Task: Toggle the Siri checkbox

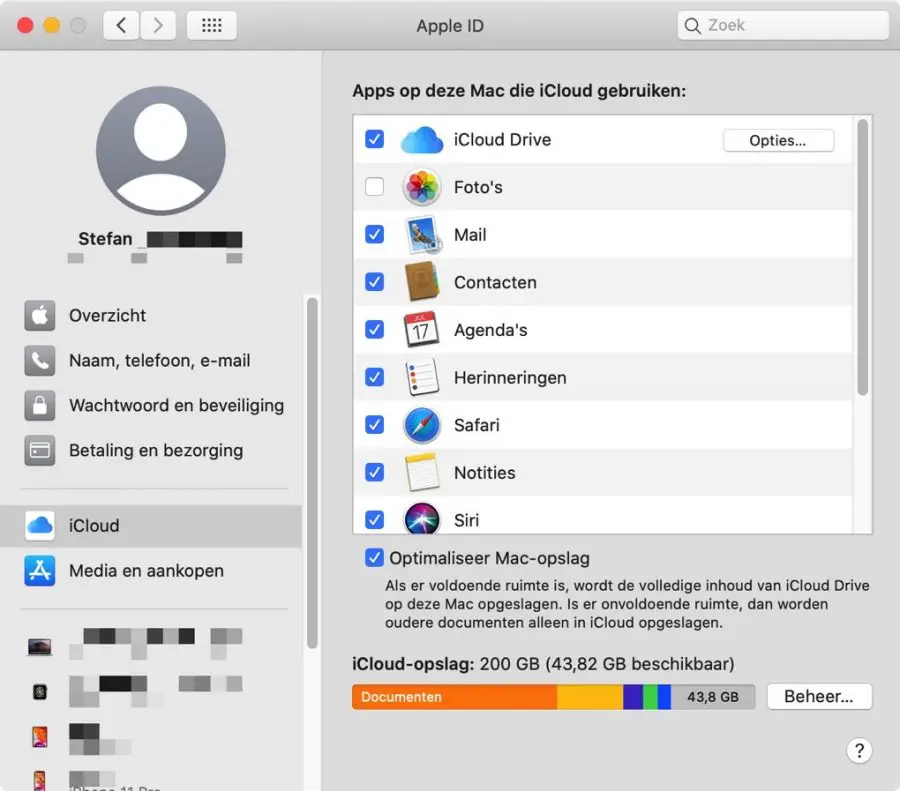Action: click(x=374, y=519)
